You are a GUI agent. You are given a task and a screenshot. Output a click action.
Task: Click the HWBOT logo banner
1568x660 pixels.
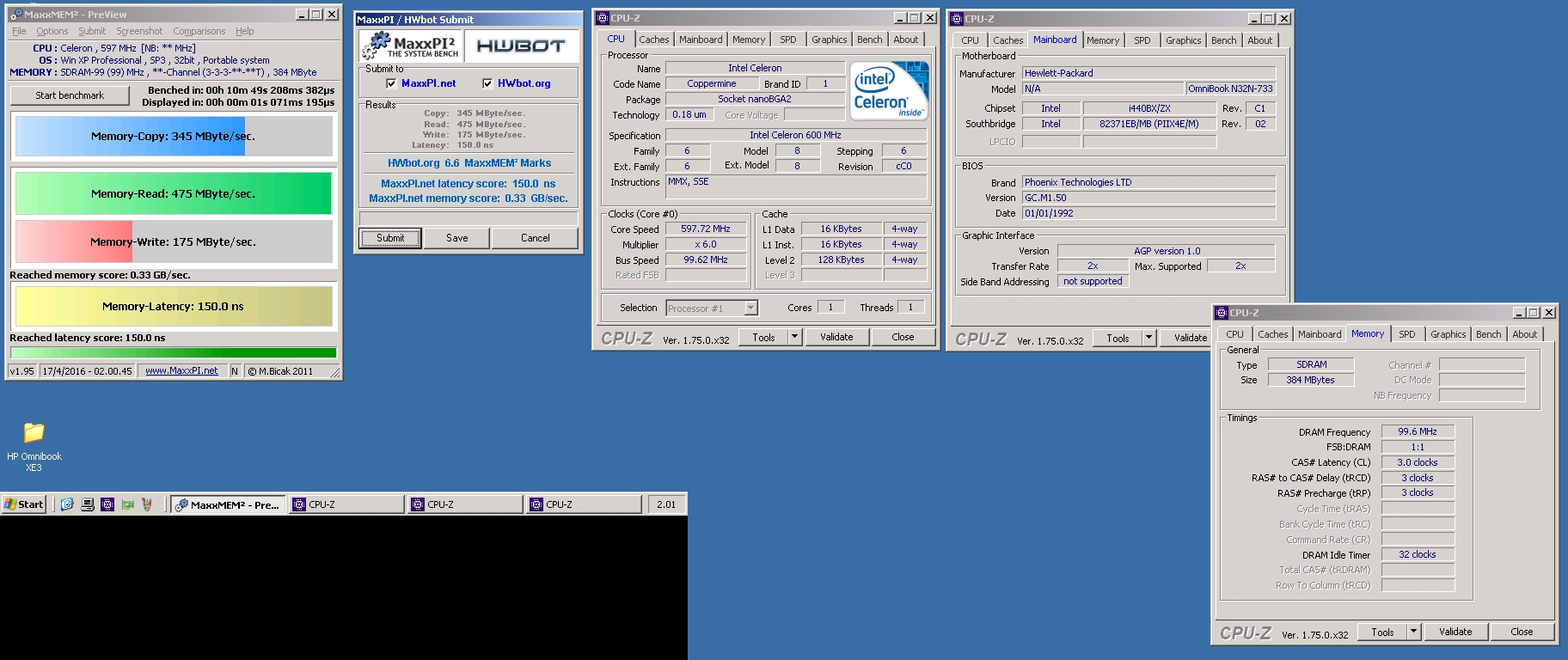pyautogui.click(x=521, y=46)
